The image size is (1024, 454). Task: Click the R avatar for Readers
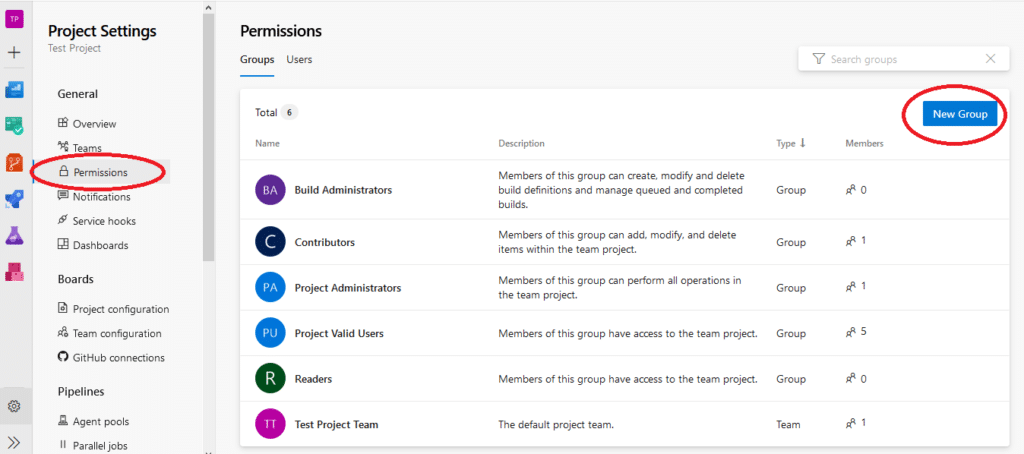pos(270,379)
